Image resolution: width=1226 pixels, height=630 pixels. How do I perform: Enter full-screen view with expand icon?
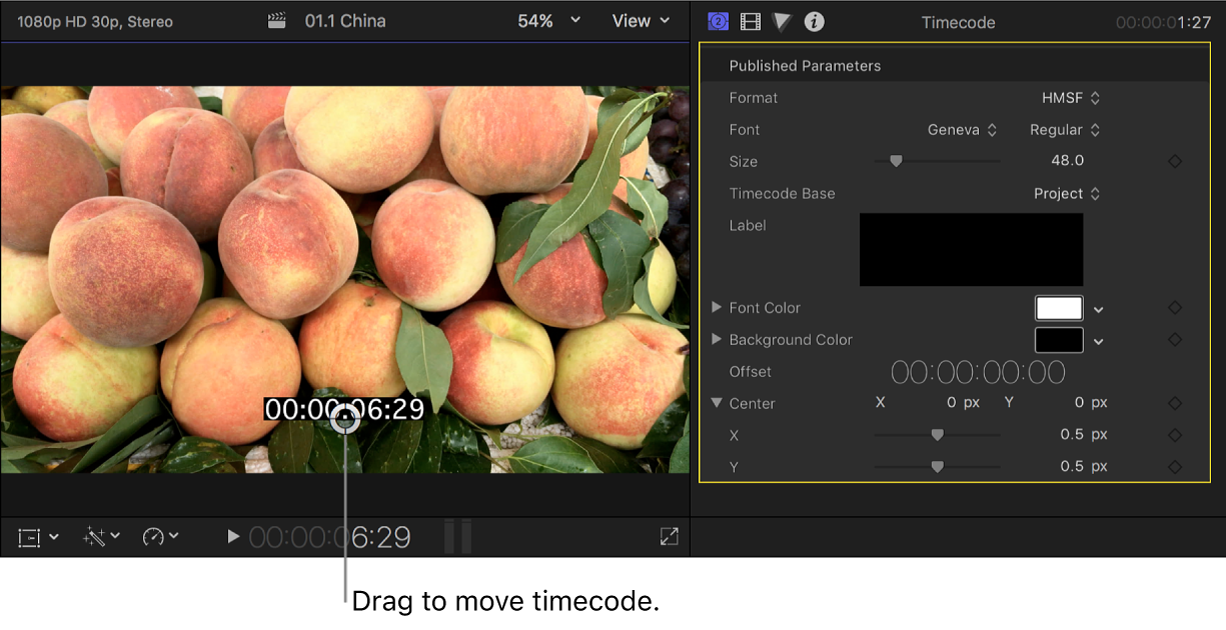pos(668,537)
